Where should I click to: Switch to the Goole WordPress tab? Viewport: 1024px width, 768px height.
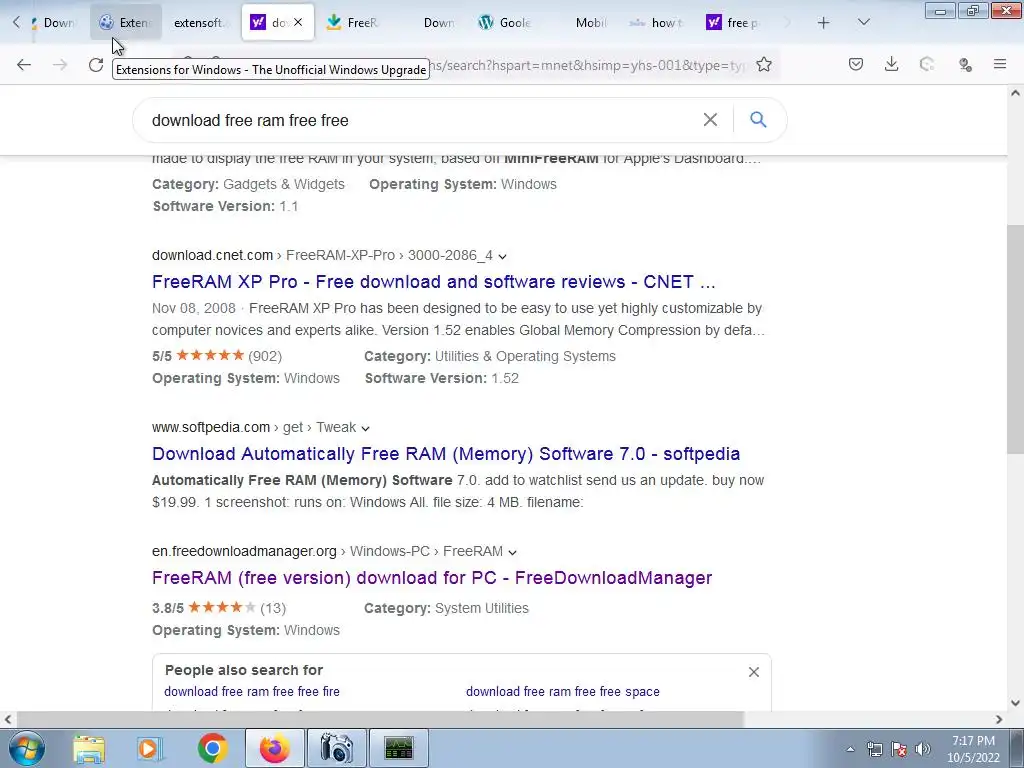(504, 23)
